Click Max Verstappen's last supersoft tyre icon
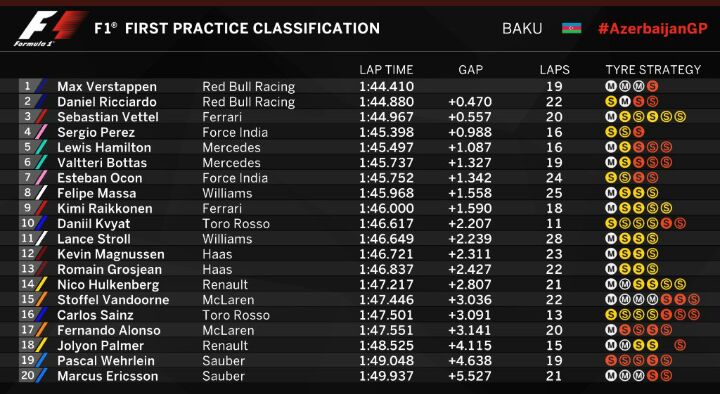 (x=652, y=86)
